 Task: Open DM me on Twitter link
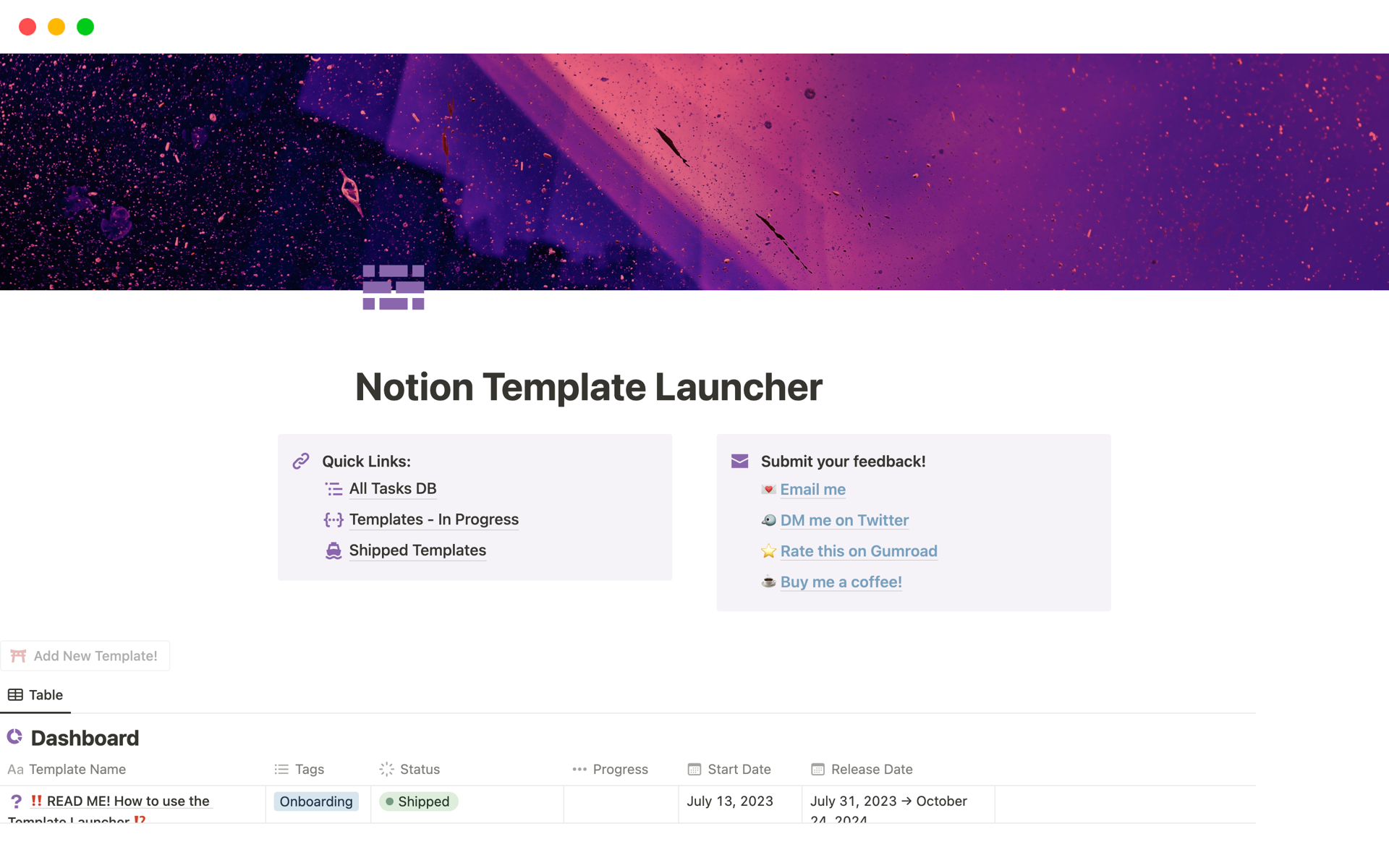tap(844, 521)
